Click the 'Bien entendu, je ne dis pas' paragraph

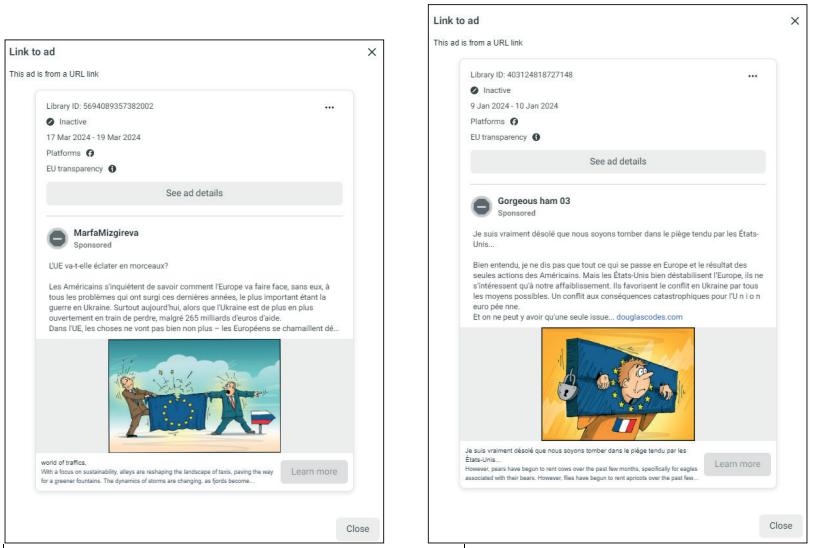coord(618,286)
